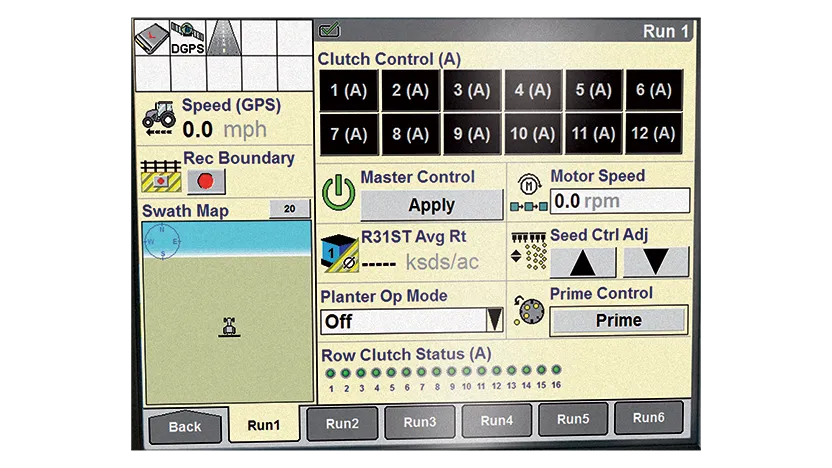Click the R31ST product box icon
The height and width of the screenshot is (468, 832).
tap(340, 254)
